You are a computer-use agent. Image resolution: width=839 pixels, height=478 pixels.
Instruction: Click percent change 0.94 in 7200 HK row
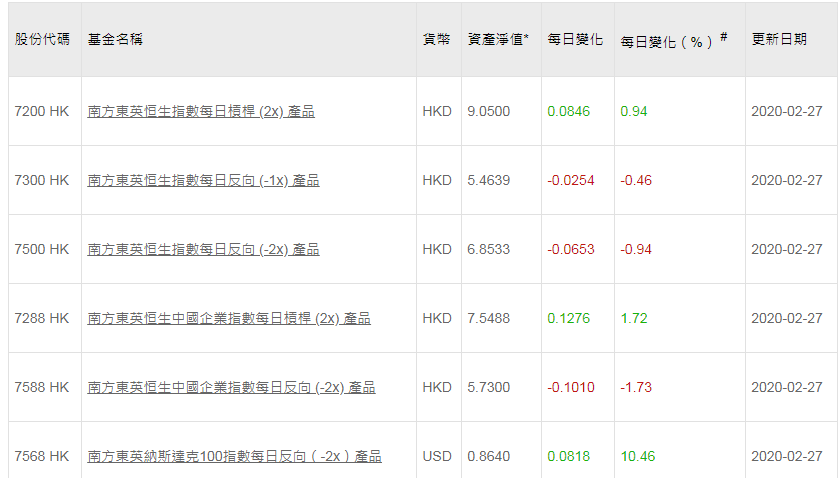pos(634,111)
